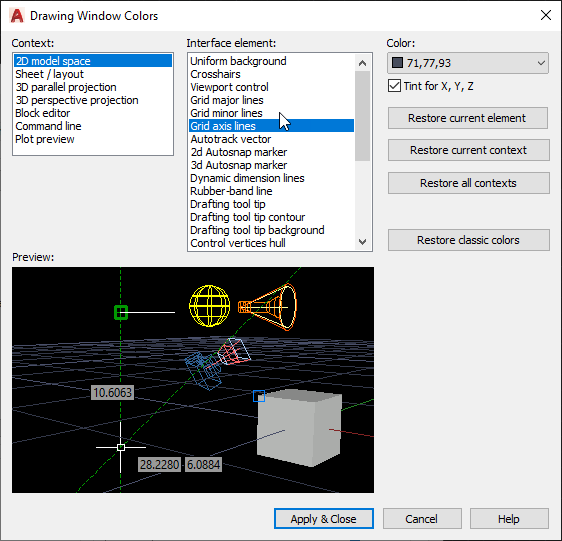Click the AutoCAD logo icon in title bar

point(17,16)
